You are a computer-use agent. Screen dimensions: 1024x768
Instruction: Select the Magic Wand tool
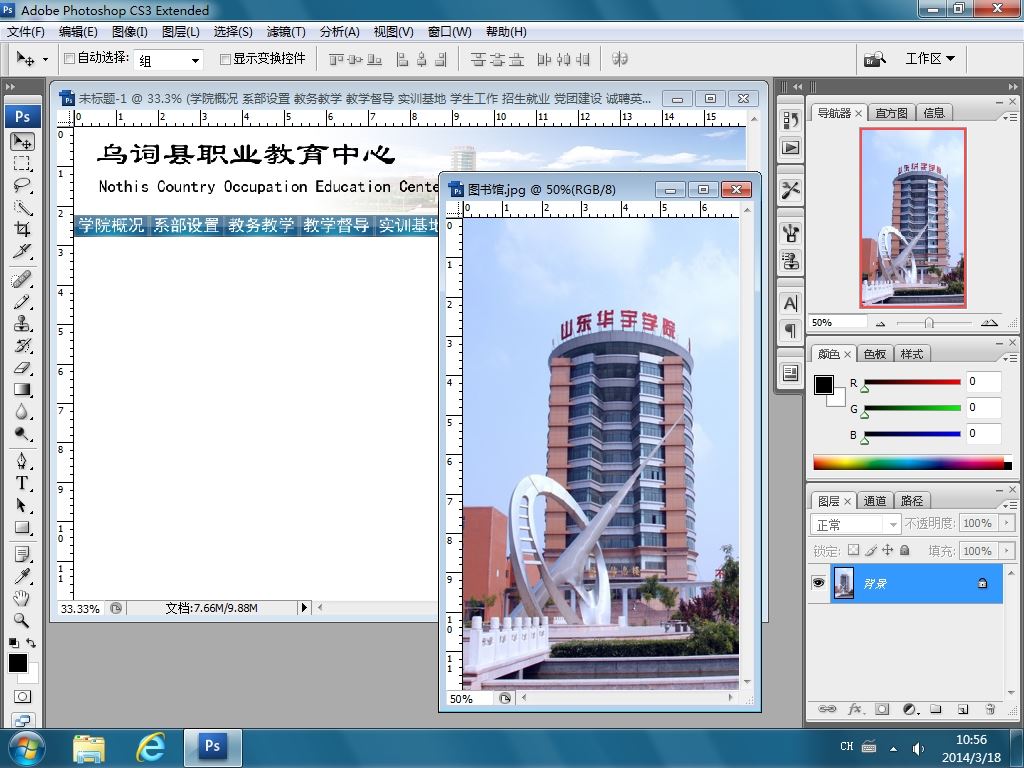pos(22,208)
